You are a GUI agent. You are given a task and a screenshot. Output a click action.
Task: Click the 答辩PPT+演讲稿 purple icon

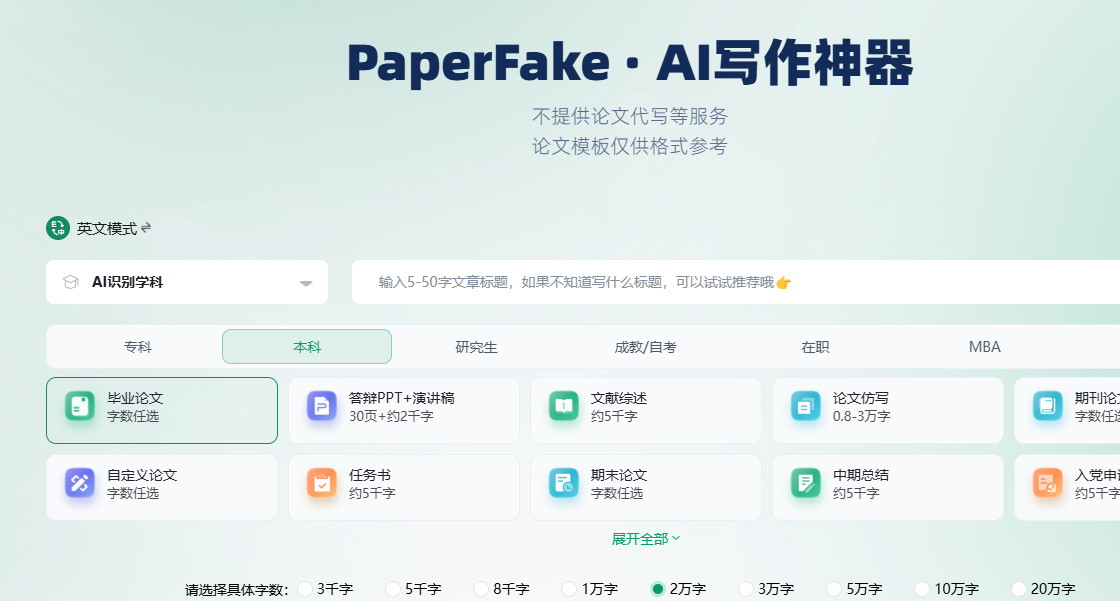coord(321,407)
